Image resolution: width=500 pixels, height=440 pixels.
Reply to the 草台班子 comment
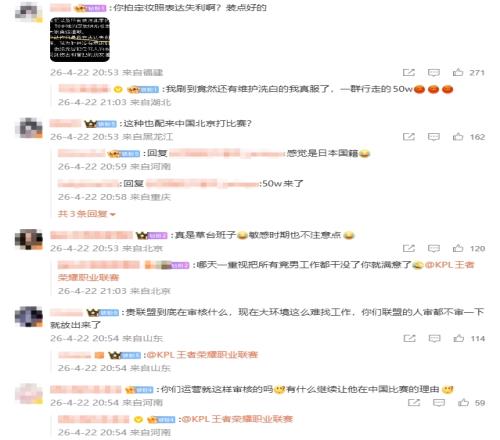[434, 248]
